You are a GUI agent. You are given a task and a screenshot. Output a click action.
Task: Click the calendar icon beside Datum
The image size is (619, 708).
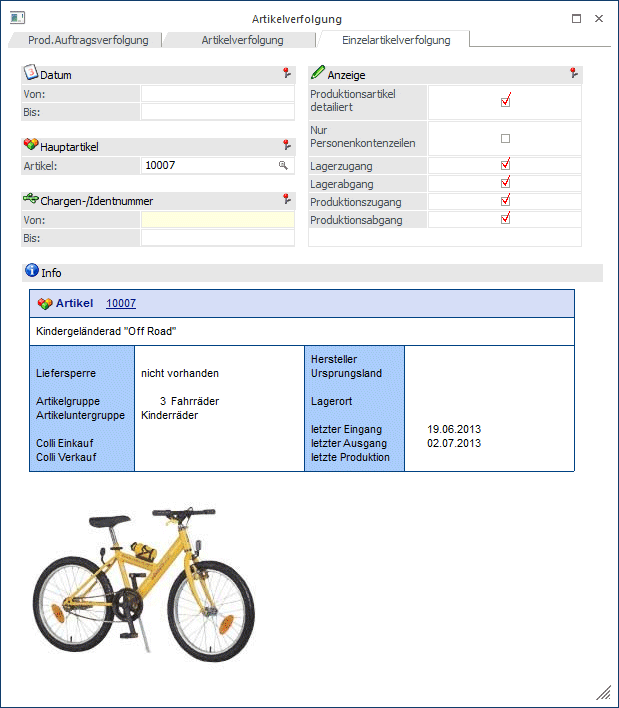[x=30, y=73]
